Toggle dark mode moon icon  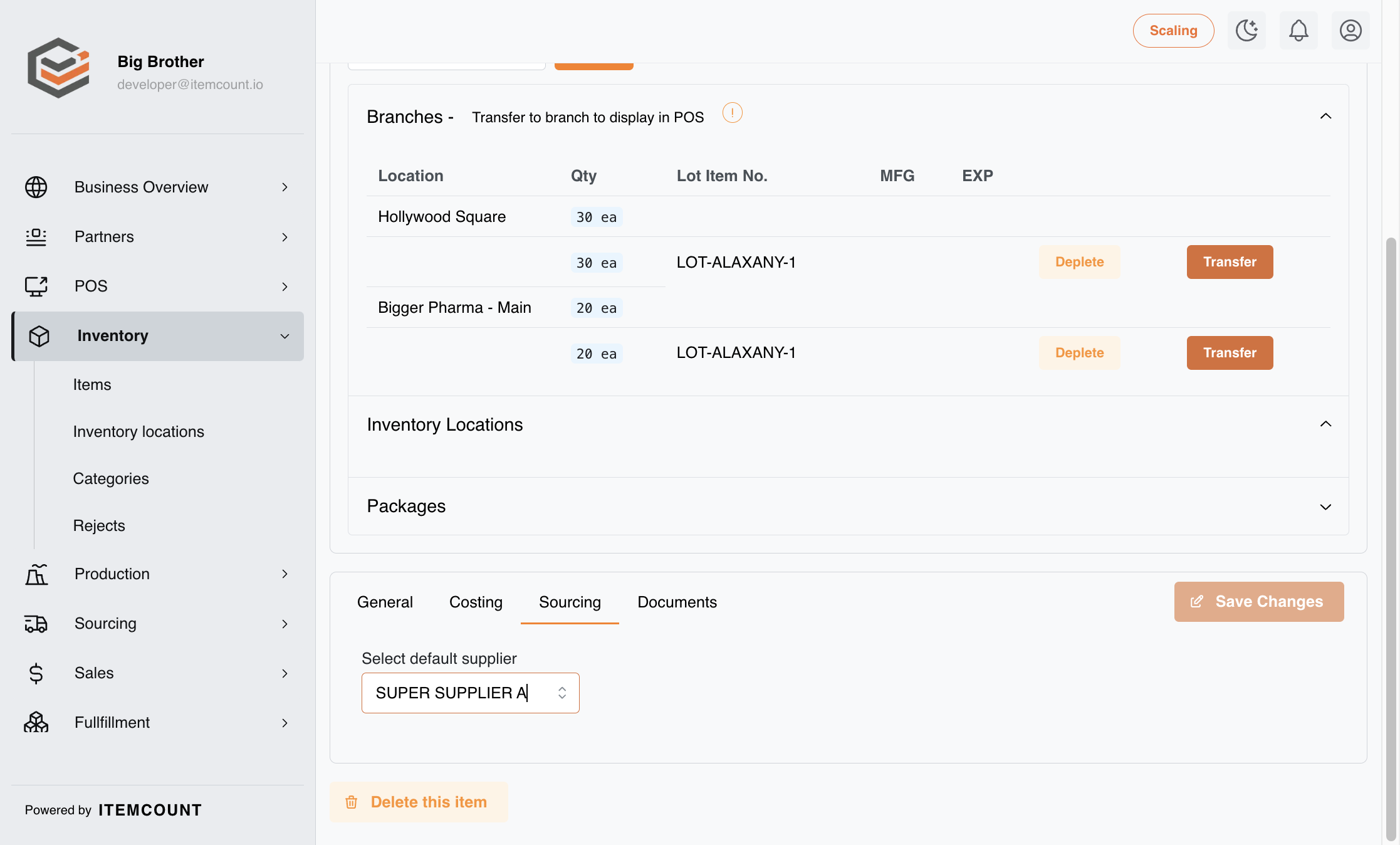click(x=1246, y=30)
